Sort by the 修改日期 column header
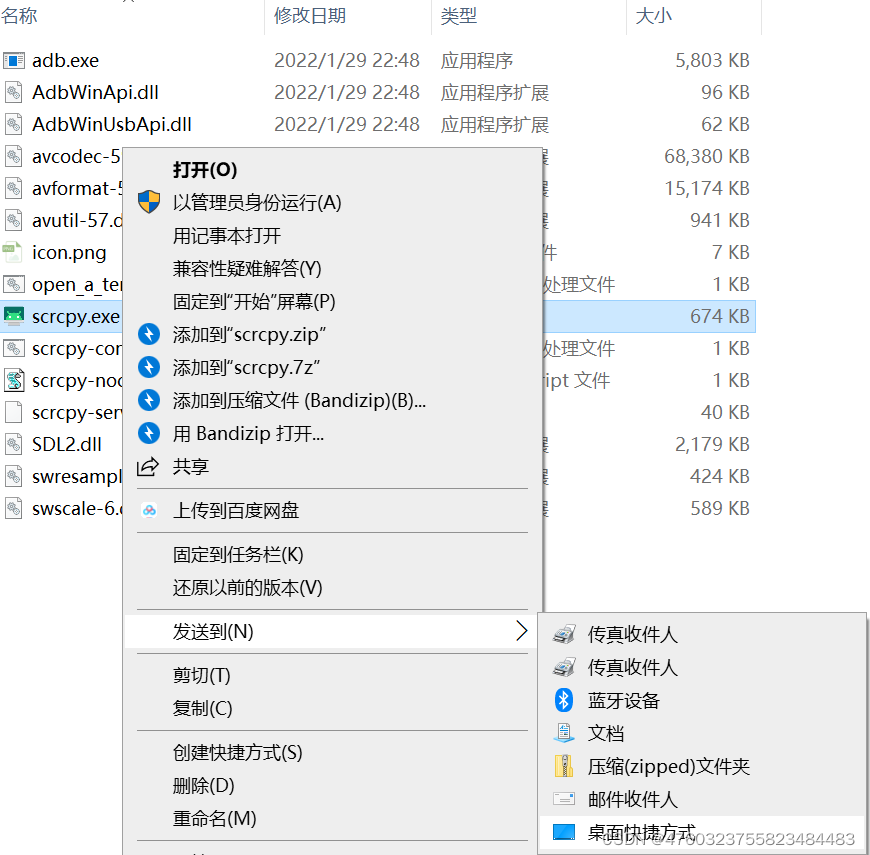Image resolution: width=870 pixels, height=855 pixels. pos(310,16)
